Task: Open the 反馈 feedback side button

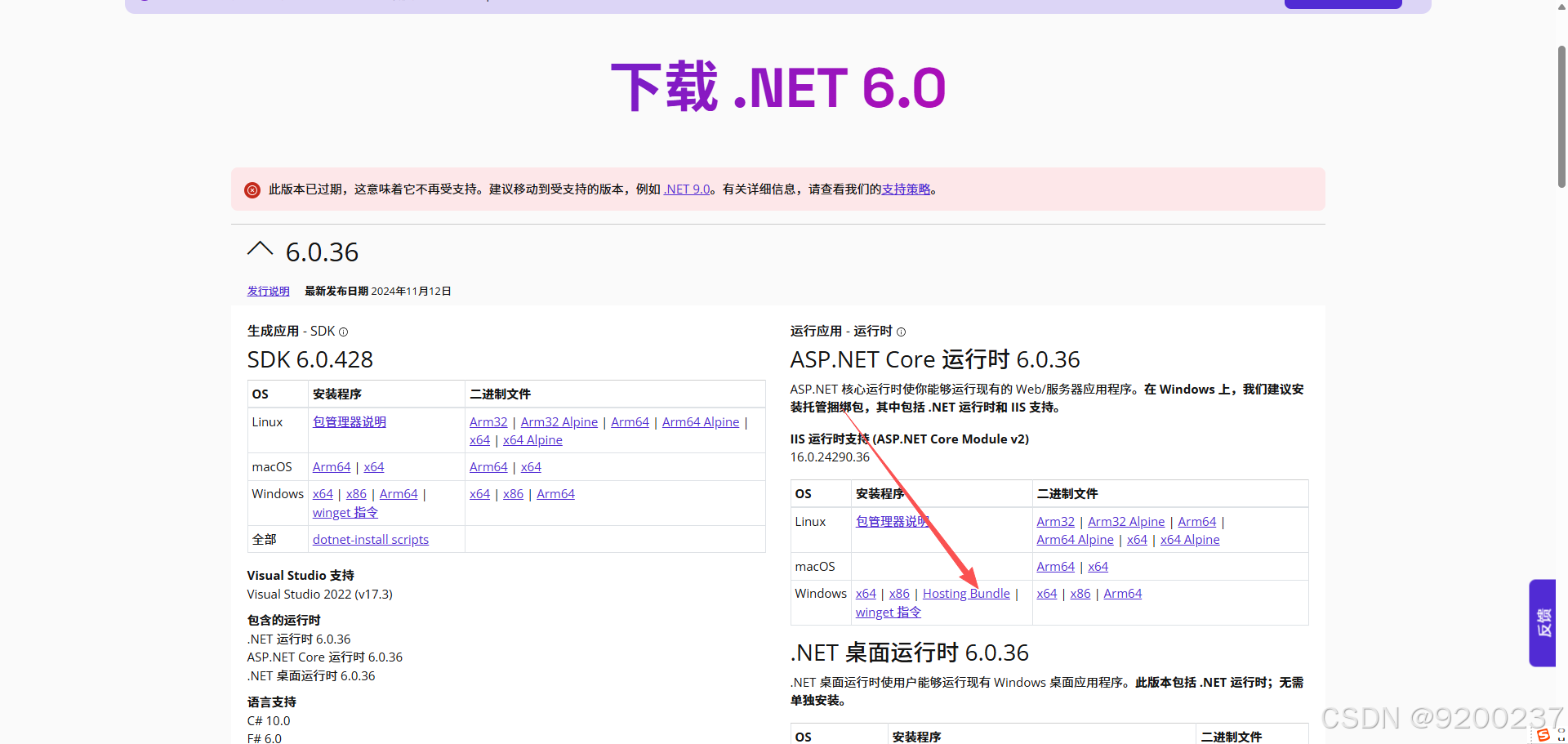Action: pyautogui.click(x=1543, y=623)
